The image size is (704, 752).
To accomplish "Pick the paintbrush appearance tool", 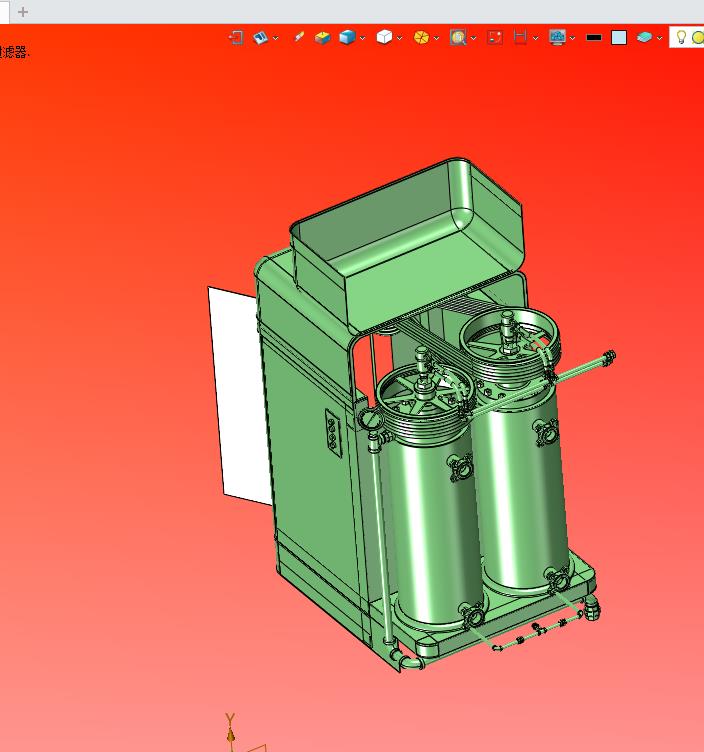I will (x=299, y=37).
